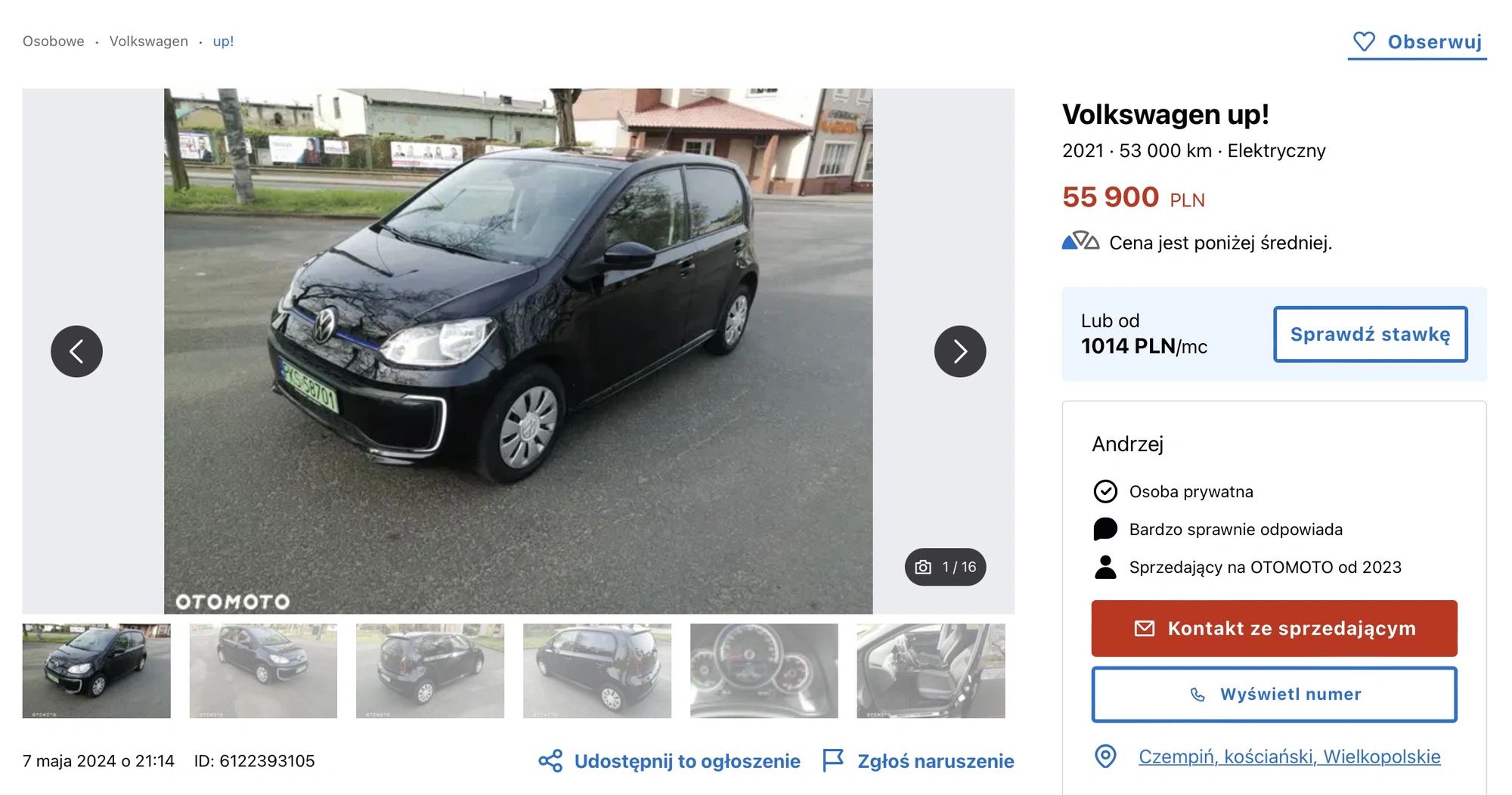This screenshot has height=795, width=1512.
Task: Select the dashboard gauges thumbnail
Action: 764,671
